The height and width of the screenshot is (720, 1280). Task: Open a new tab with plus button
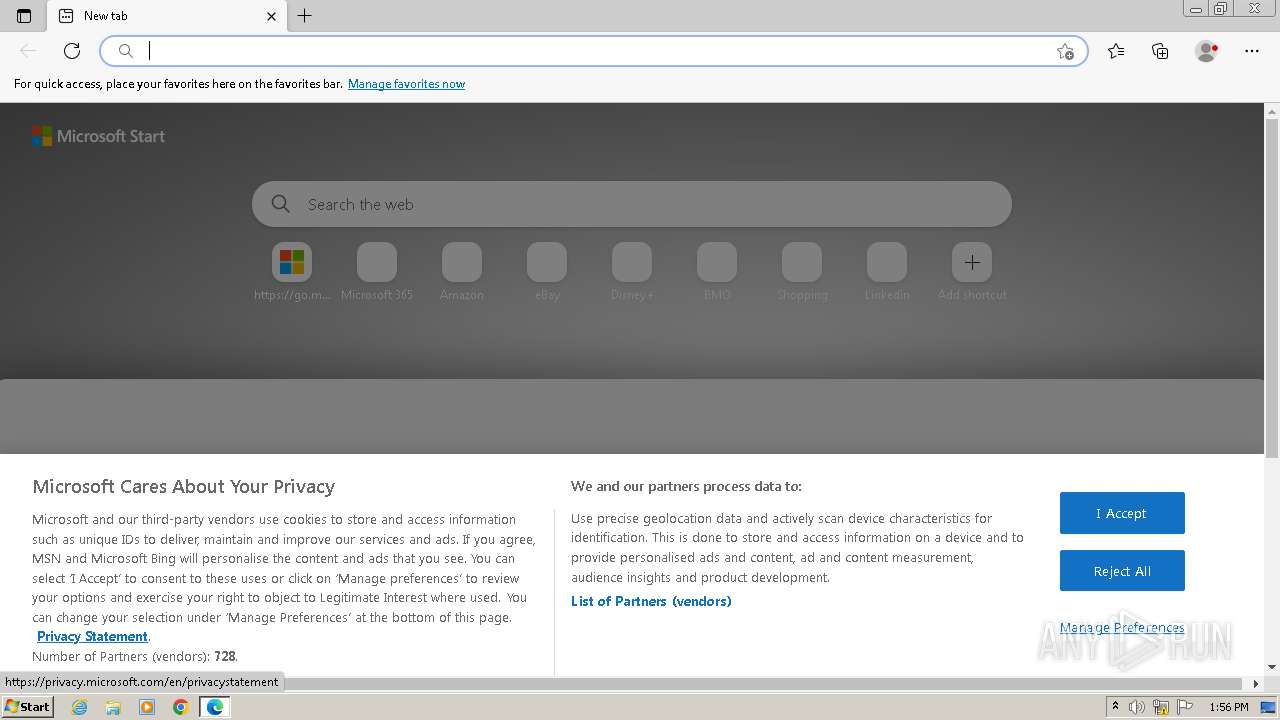tap(305, 16)
